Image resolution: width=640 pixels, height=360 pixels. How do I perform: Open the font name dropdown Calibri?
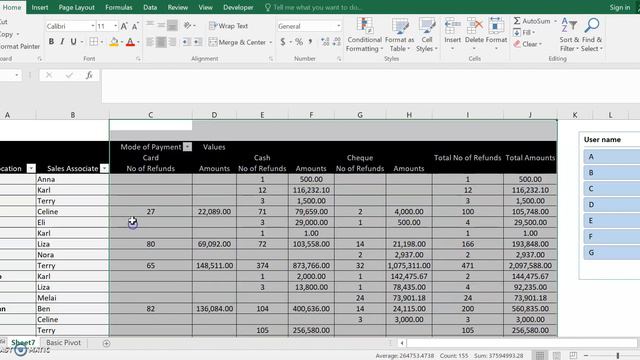click(92, 26)
